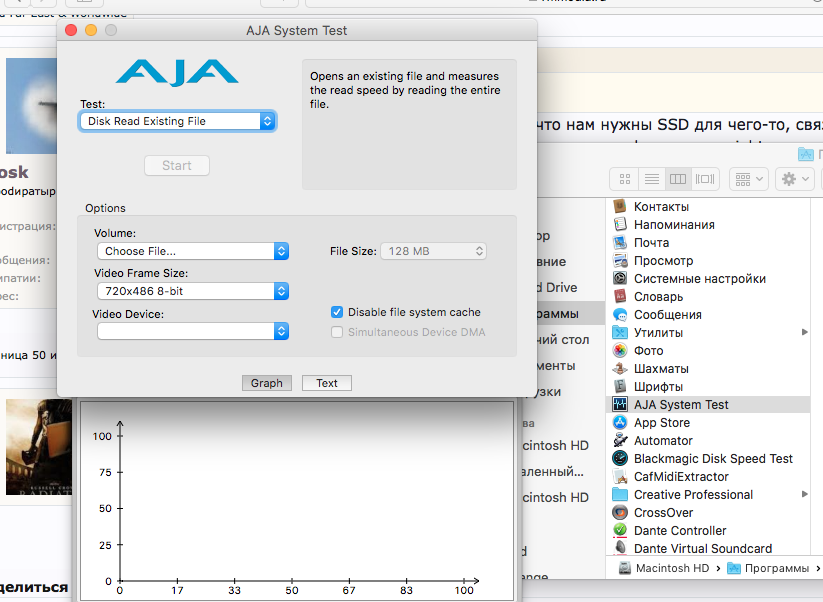Switch to the Text view tab
This screenshot has height=602, width=823.
click(326, 383)
